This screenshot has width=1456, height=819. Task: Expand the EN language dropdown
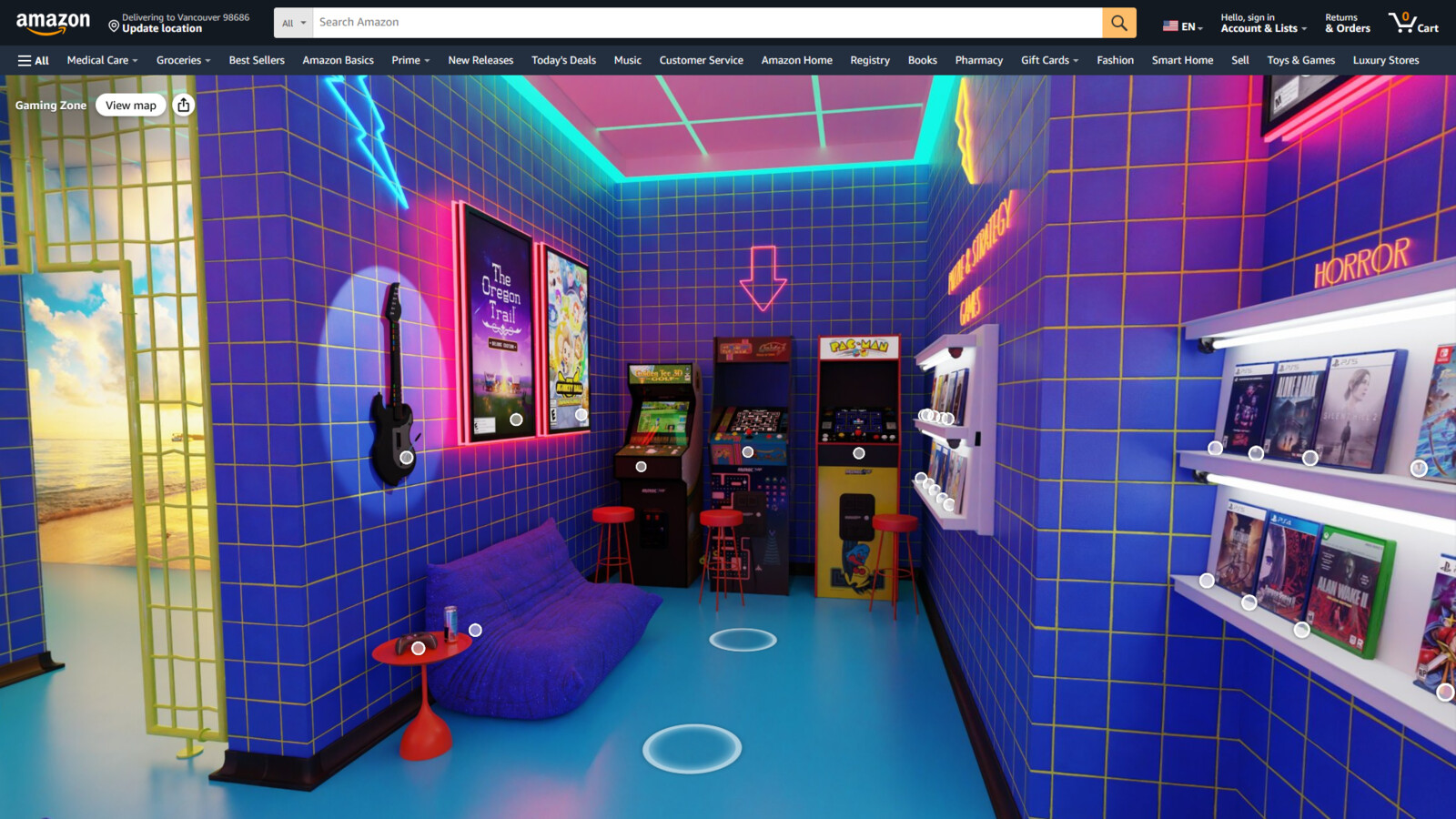pos(1183,26)
